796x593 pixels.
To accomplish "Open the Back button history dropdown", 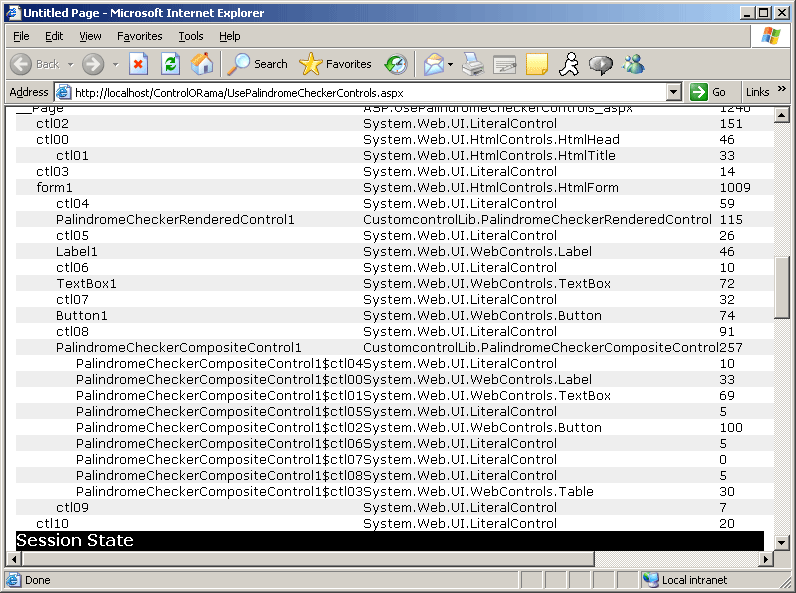I will (69, 64).
